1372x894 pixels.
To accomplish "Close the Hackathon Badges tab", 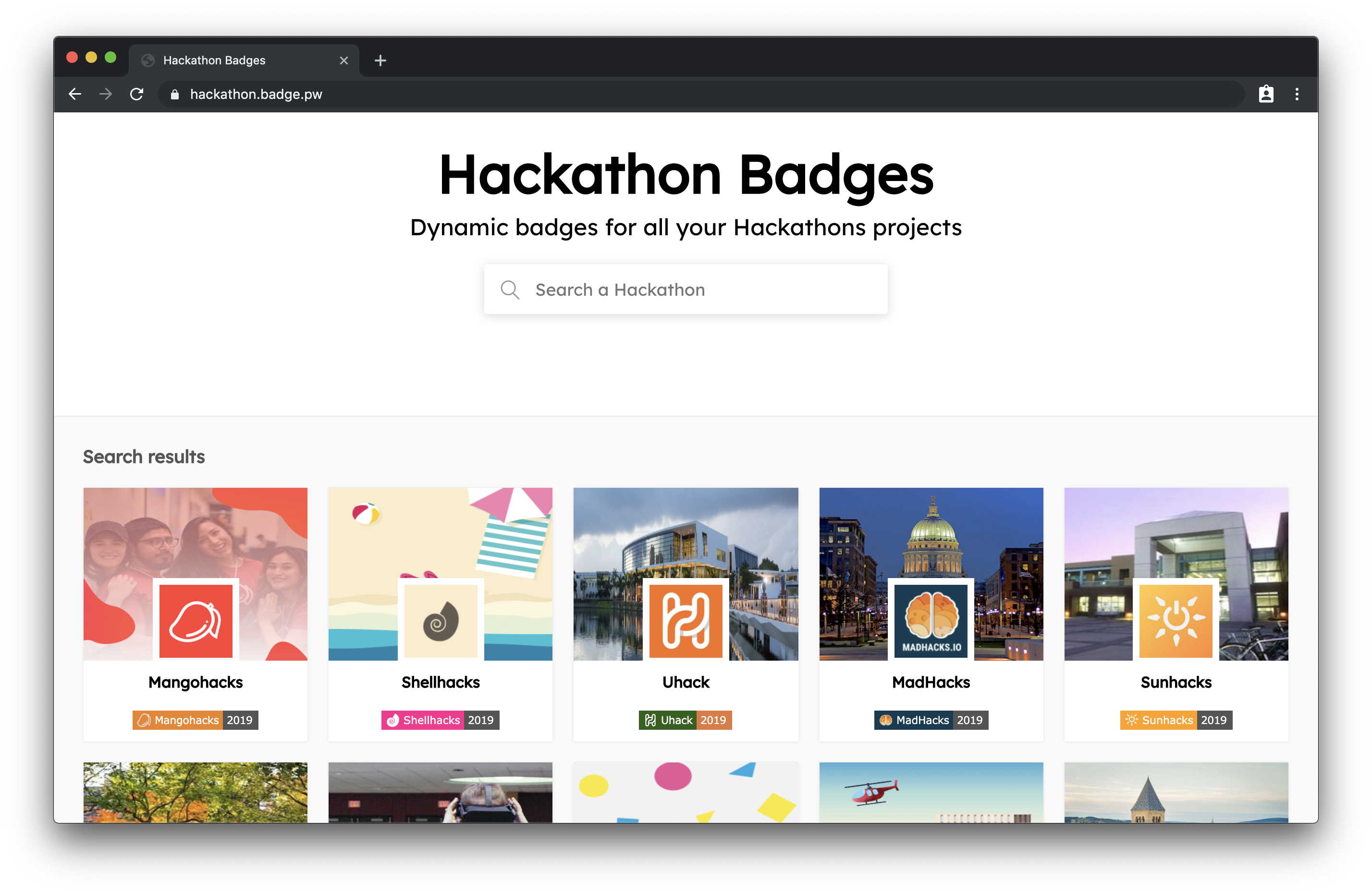I will pos(343,60).
